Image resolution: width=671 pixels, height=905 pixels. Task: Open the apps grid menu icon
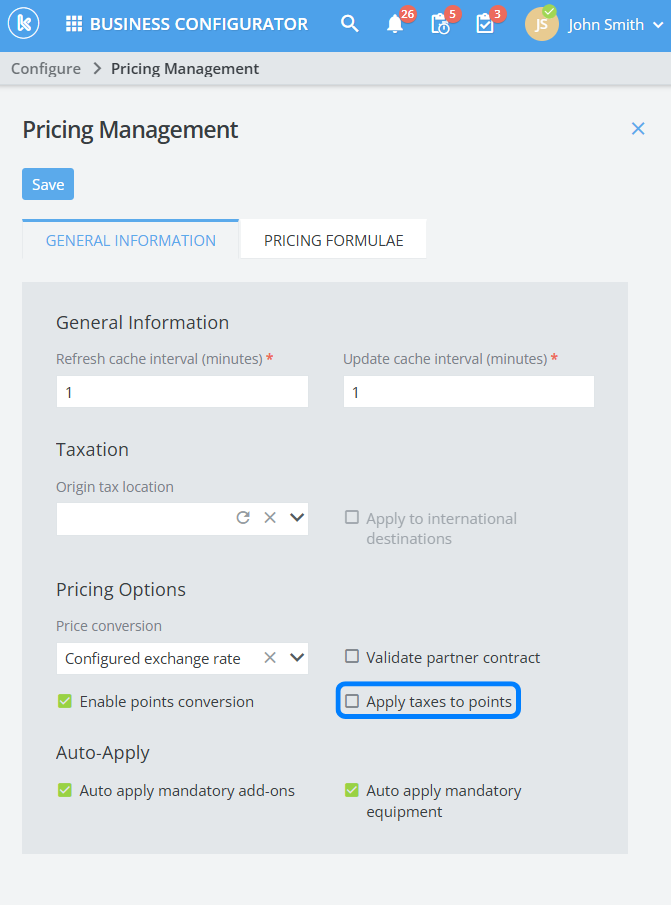click(x=73, y=24)
